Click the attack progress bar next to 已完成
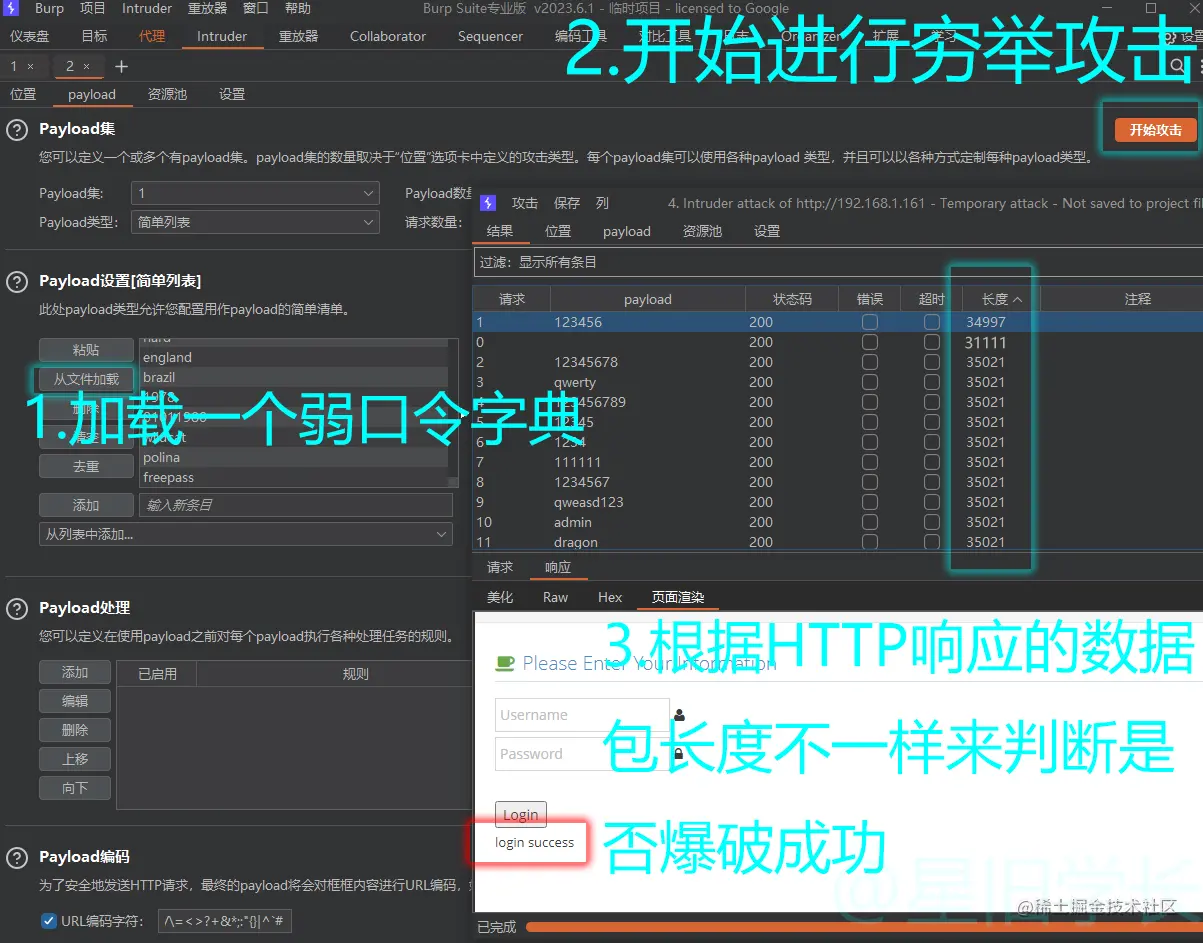The width and height of the screenshot is (1203, 943). click(864, 927)
